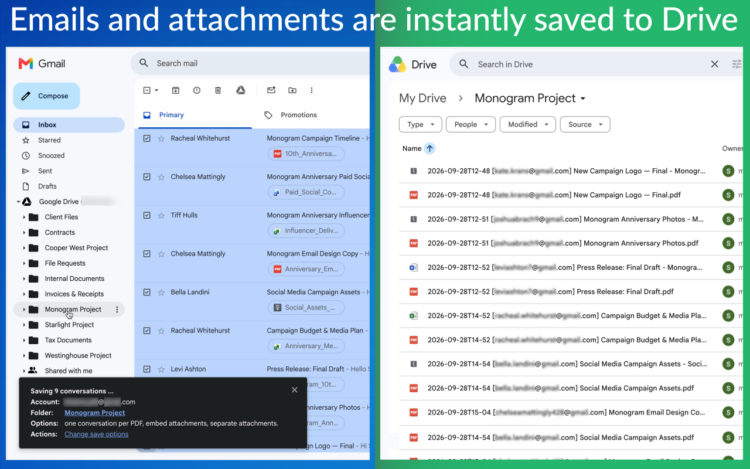Uncheck Racheal Whitehurst Campaign Budget email checkbox
Screen dimensions: 750x469
pos(147,331)
